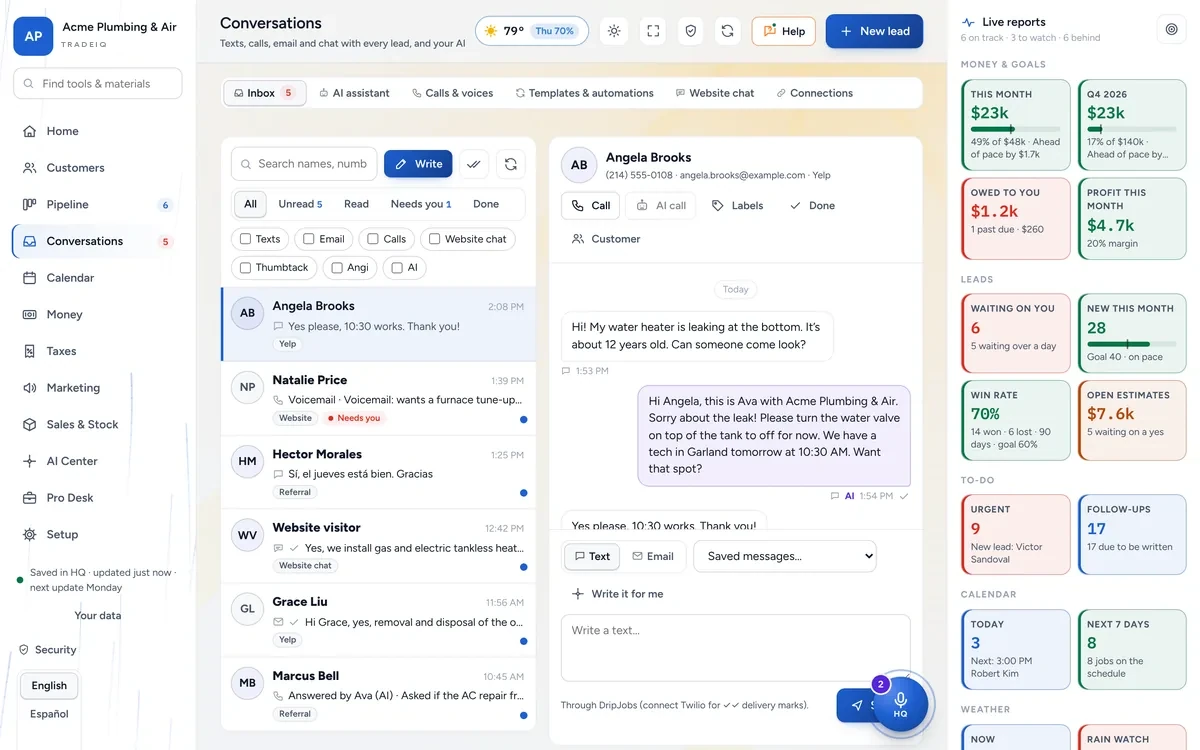Open the Labels menu for conversation
The width and height of the screenshot is (1200, 750).
pyautogui.click(x=737, y=206)
